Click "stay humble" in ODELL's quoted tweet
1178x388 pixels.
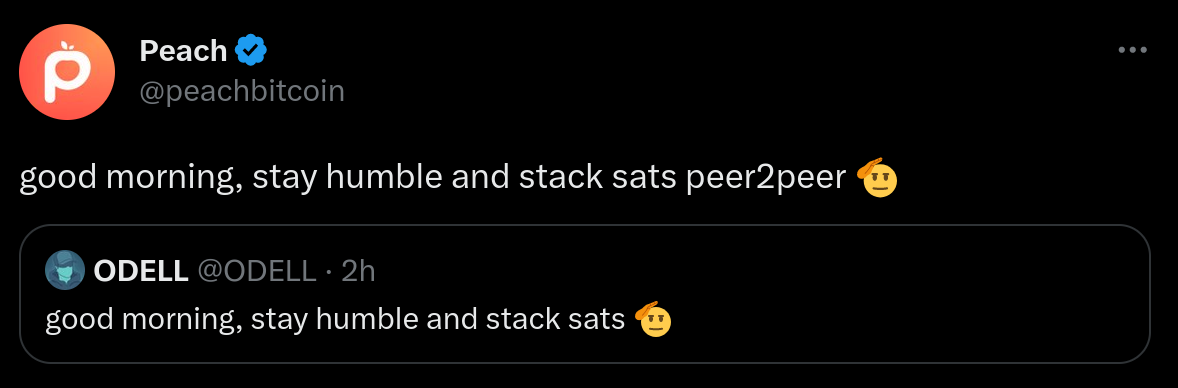point(334,321)
